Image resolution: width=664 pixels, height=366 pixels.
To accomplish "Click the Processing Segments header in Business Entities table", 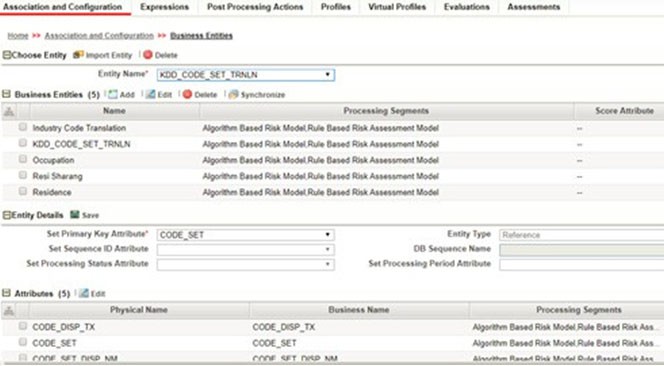I will 386,111.
